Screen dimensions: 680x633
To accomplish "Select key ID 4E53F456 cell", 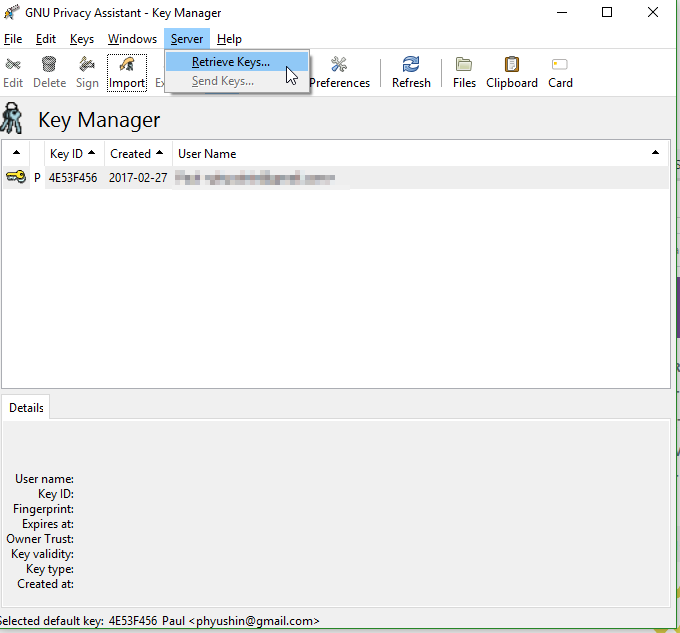I will pos(73,178).
